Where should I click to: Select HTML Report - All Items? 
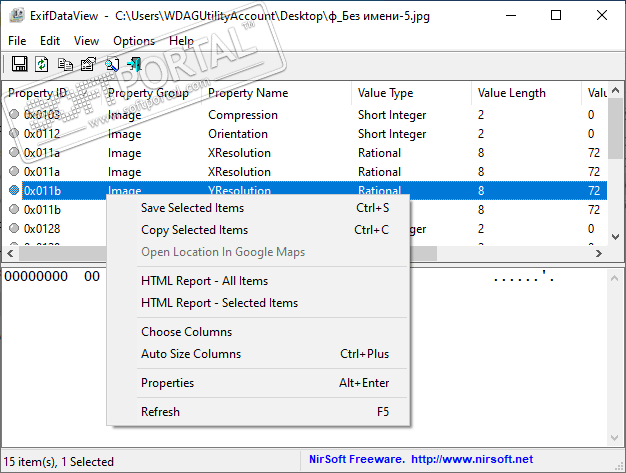pos(258,281)
